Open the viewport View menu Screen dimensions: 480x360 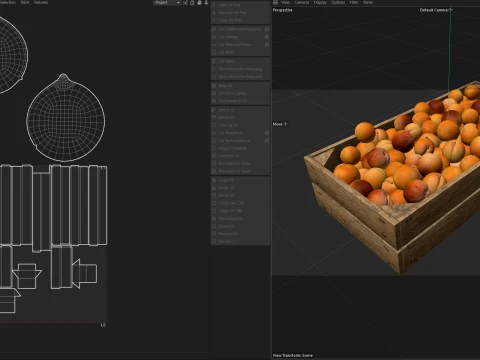pos(285,2)
